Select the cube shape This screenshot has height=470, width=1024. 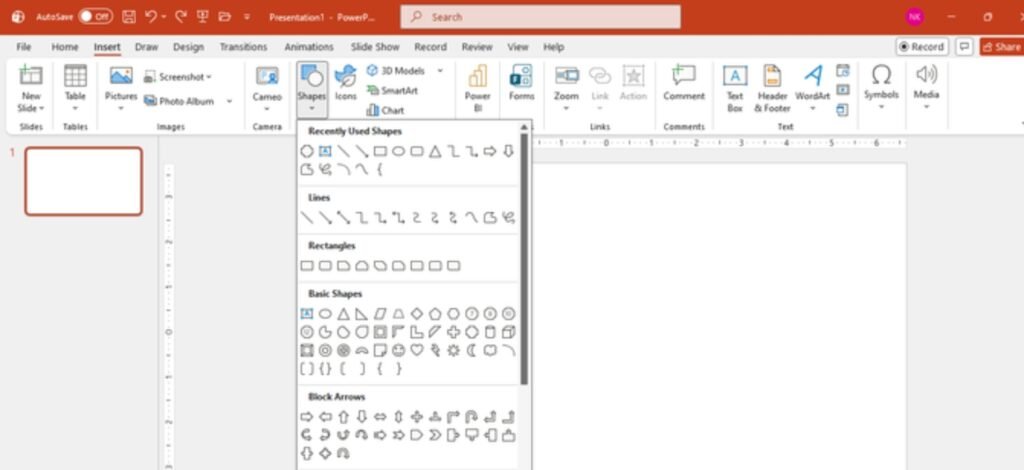tap(508, 332)
